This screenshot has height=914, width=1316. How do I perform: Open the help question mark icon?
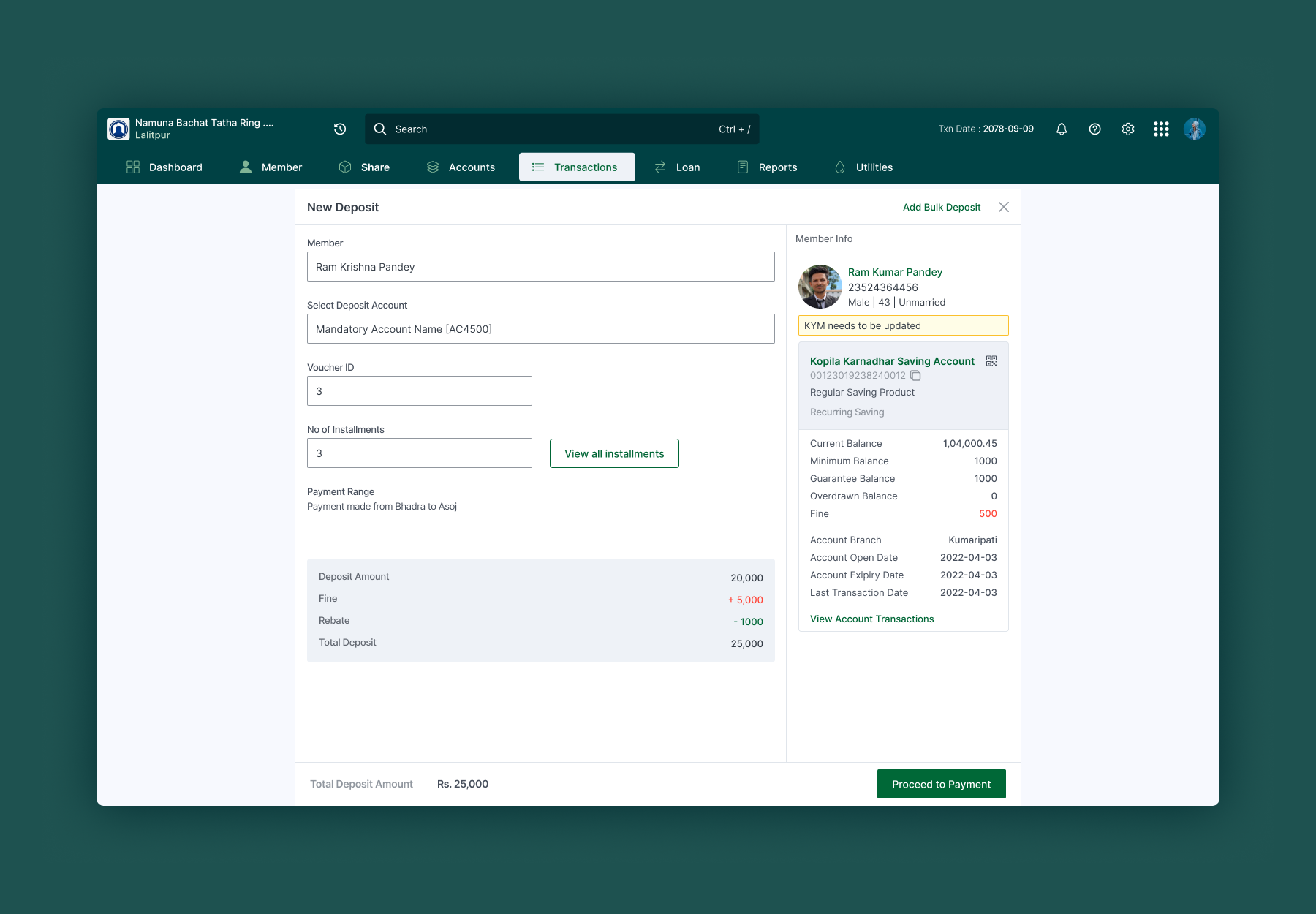click(x=1094, y=129)
